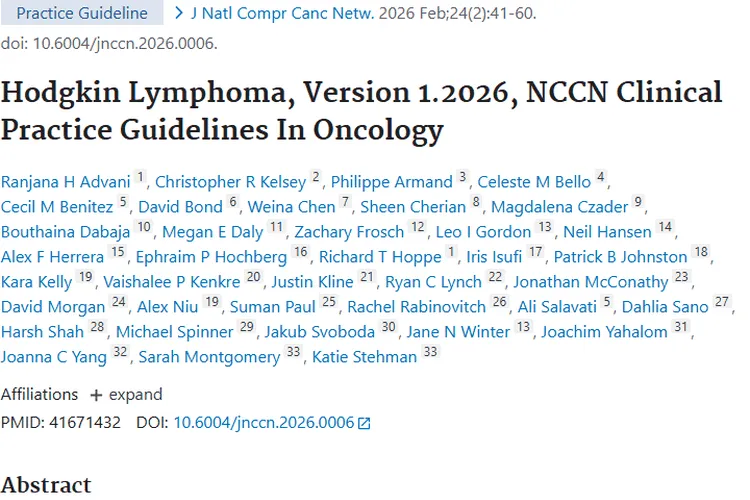Click author Philippe Armand's name
Image resolution: width=750 pixels, height=500 pixels.
coord(392,181)
